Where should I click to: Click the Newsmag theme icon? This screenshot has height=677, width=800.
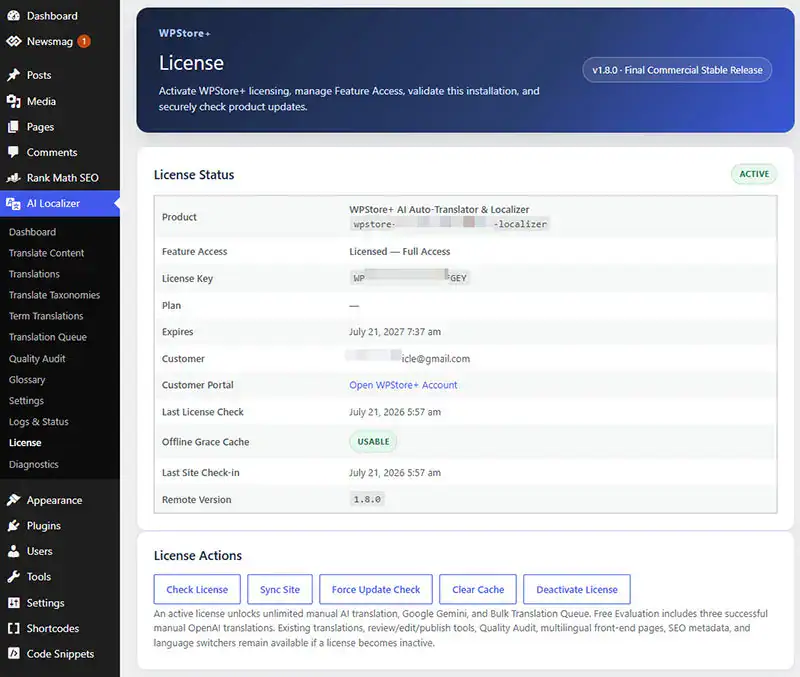pyautogui.click(x=14, y=41)
